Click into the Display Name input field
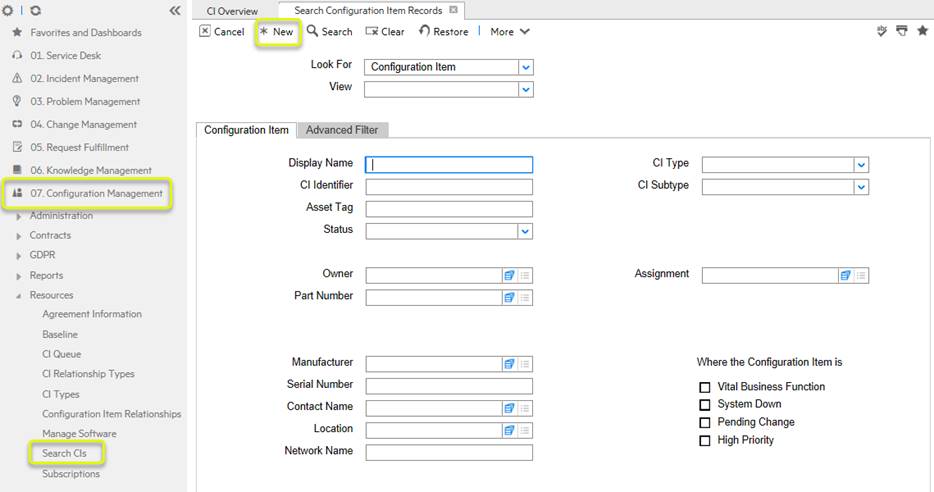Image resolution: width=934 pixels, height=492 pixels. pos(448,165)
